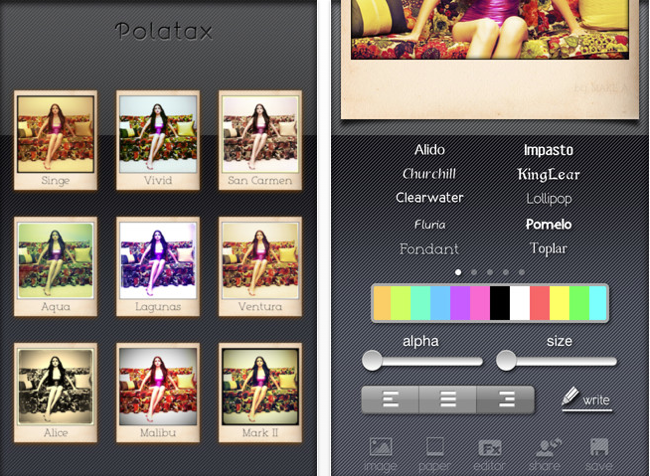The width and height of the screenshot is (650, 476).
Task: Select the Impasto font
Action: coord(548,150)
